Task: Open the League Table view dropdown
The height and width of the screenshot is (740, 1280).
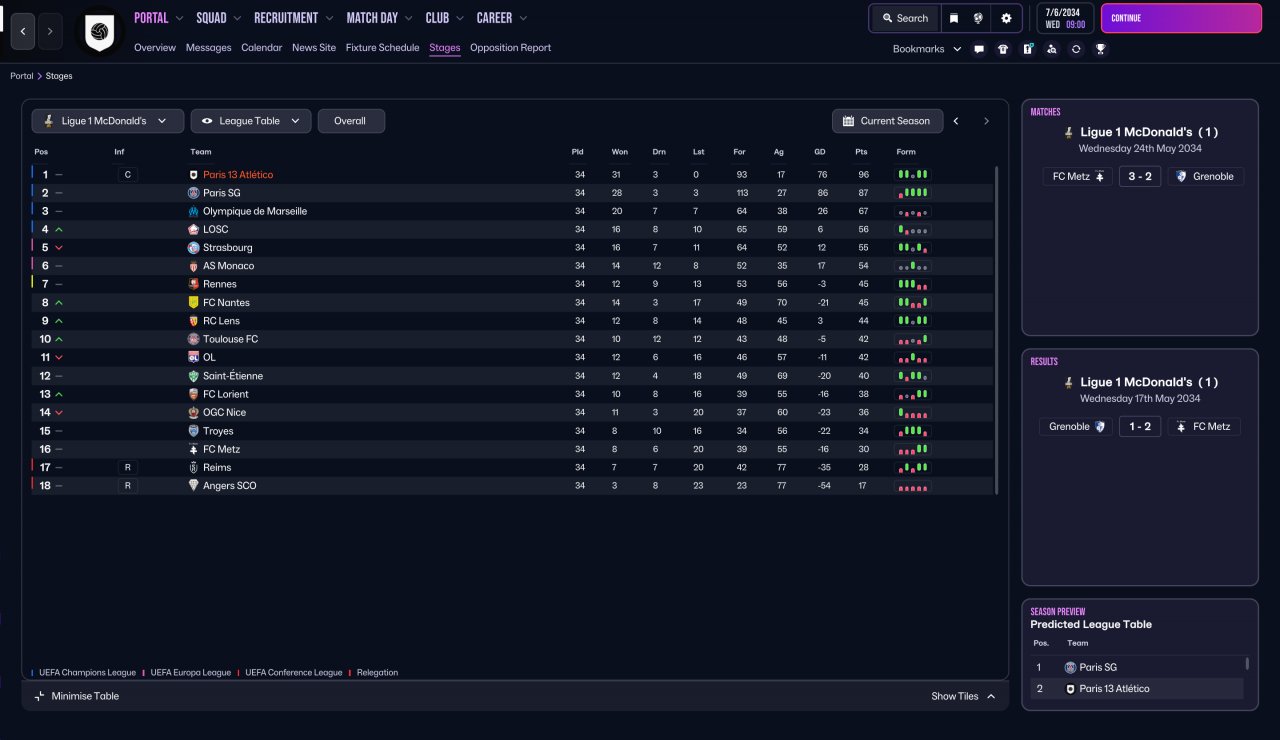Action: coord(251,121)
